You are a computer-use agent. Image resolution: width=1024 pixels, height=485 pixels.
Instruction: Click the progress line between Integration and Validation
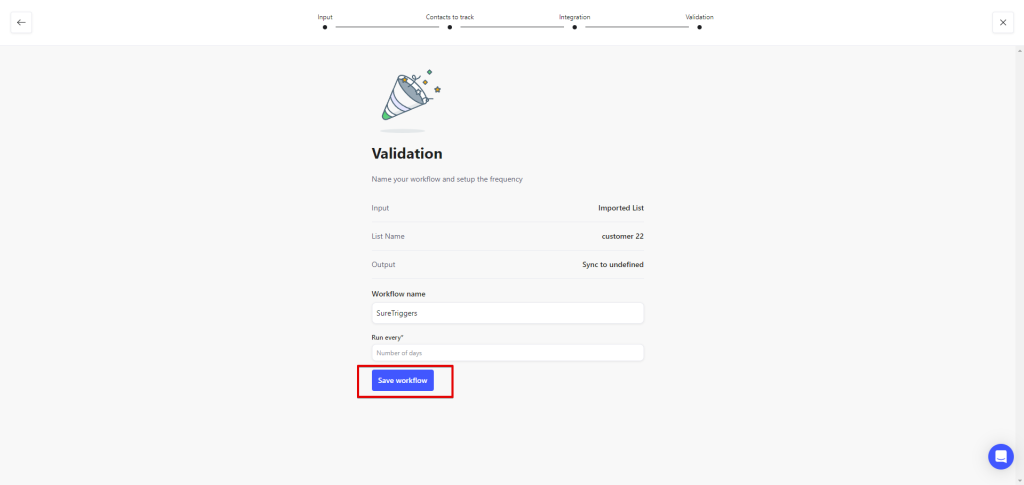pos(636,28)
